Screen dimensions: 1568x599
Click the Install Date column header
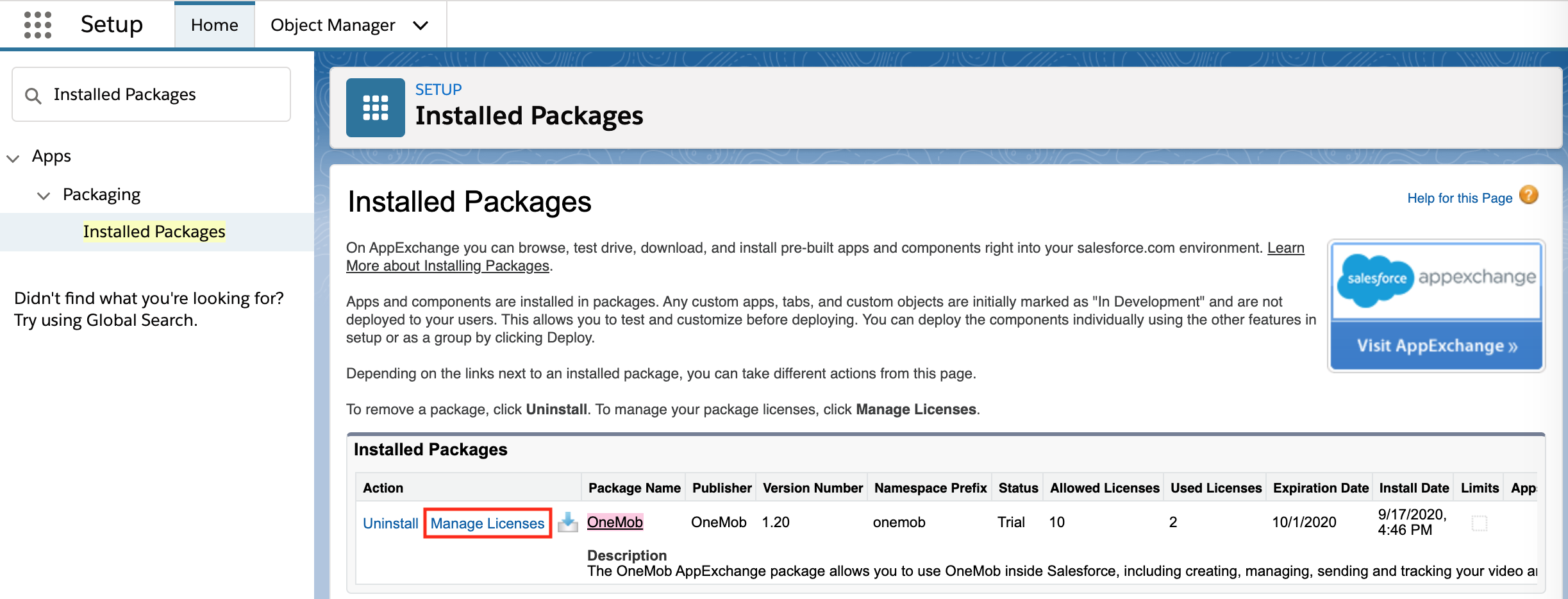click(x=1414, y=488)
